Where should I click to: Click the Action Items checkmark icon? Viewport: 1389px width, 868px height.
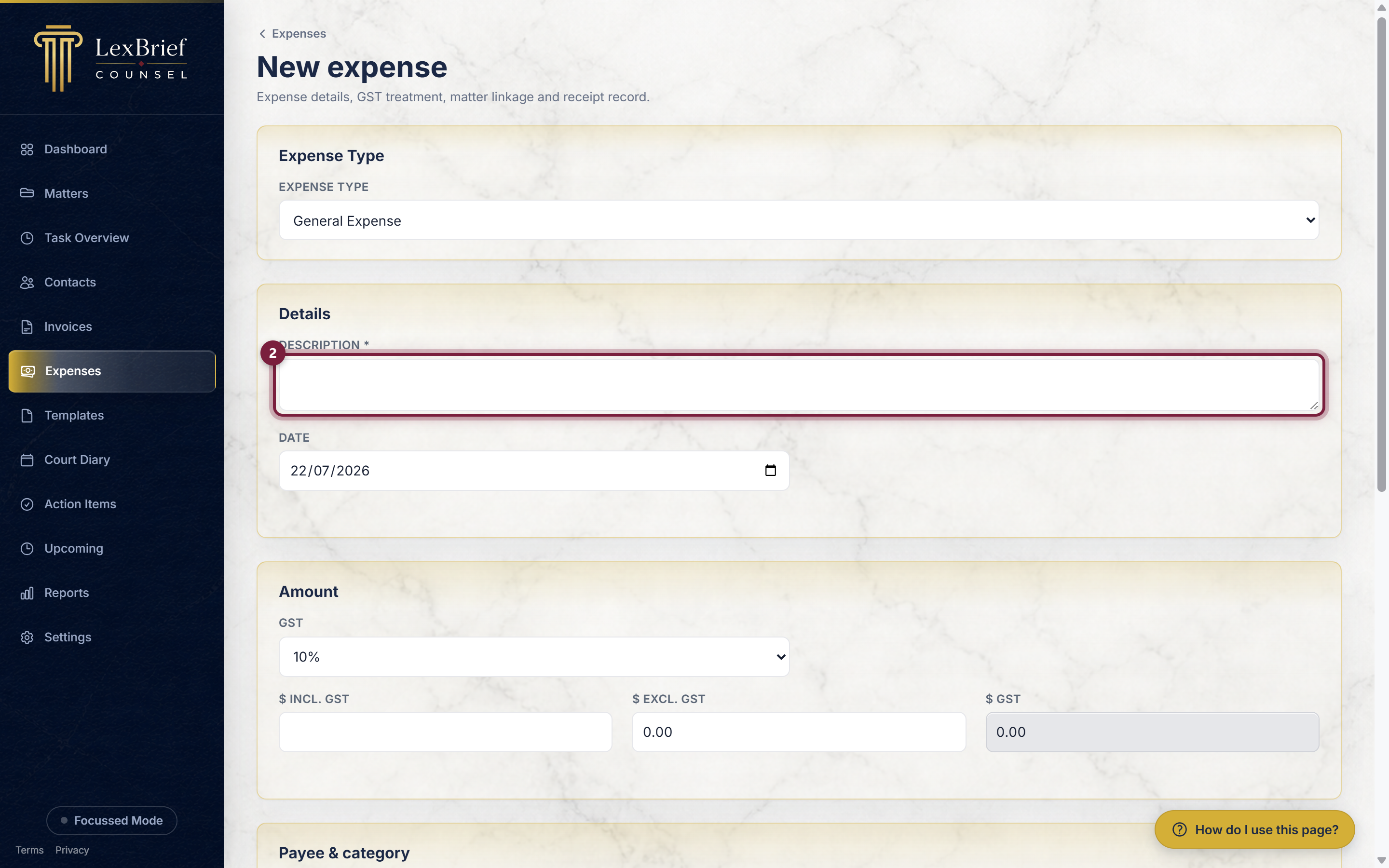27,504
